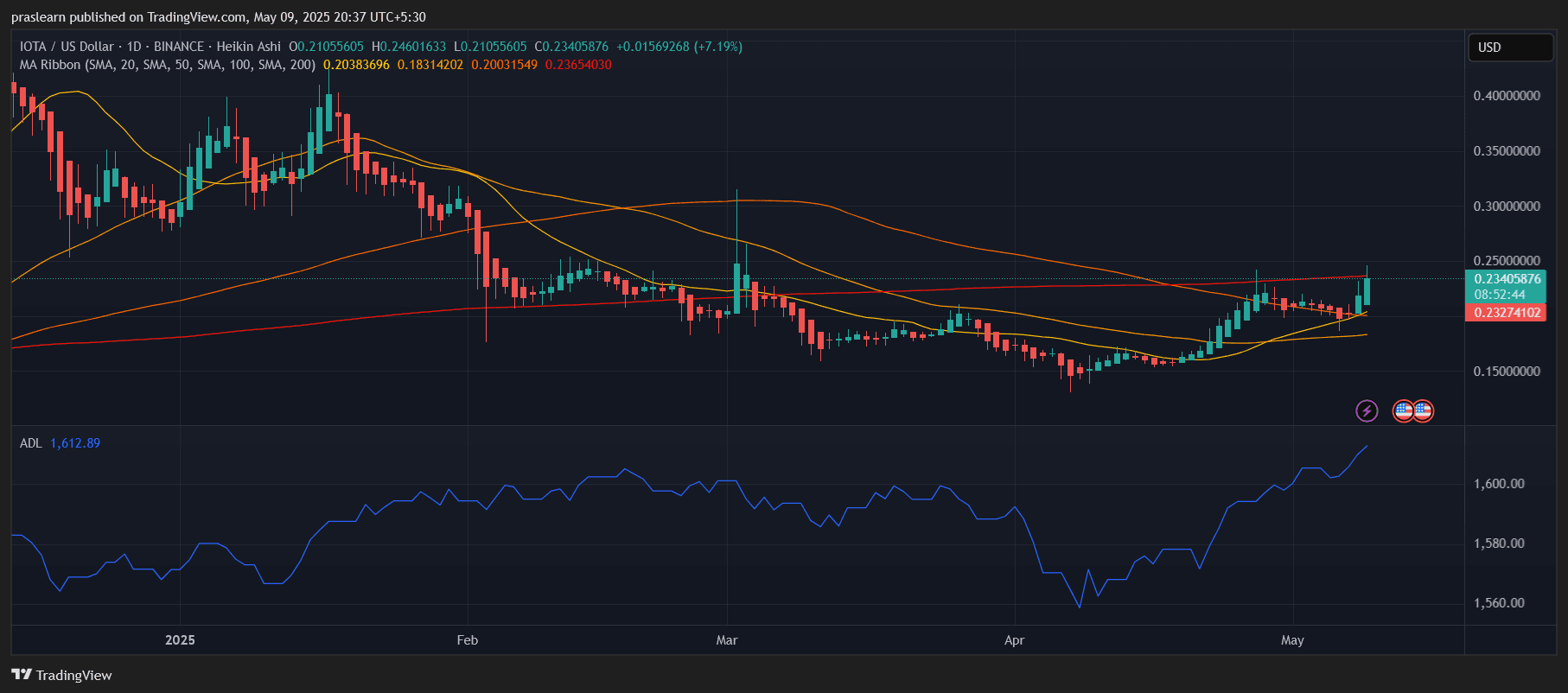This screenshot has width=1568, height=693.
Task: Click the May label on time axis
Action: click(x=1292, y=640)
